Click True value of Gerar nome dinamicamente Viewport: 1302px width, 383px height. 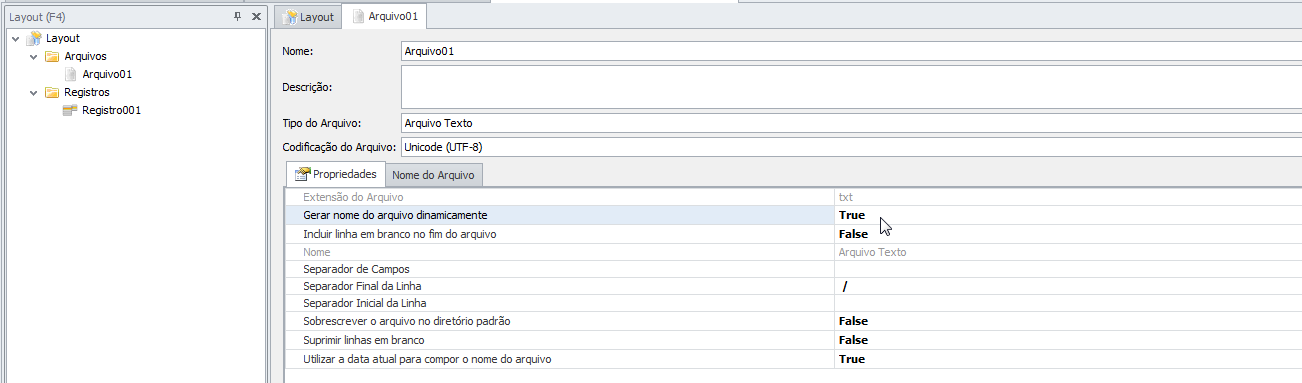852,215
